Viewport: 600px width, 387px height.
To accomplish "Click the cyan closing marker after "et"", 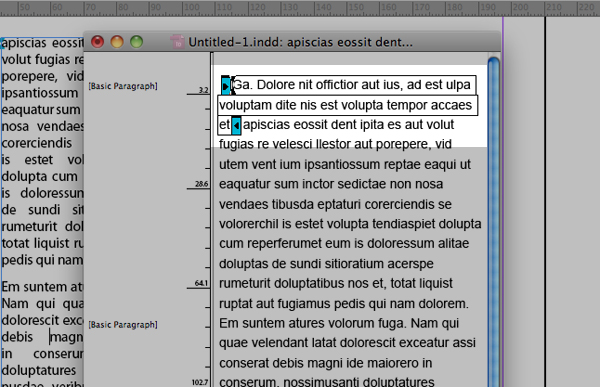I will click(x=236, y=125).
